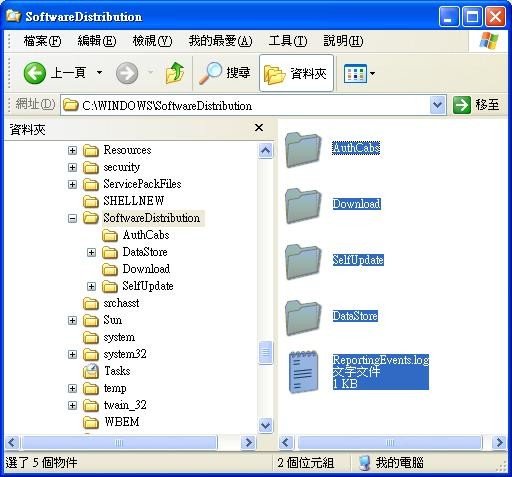
Task: Expand the system32 tree node
Action: pyautogui.click(x=72, y=354)
